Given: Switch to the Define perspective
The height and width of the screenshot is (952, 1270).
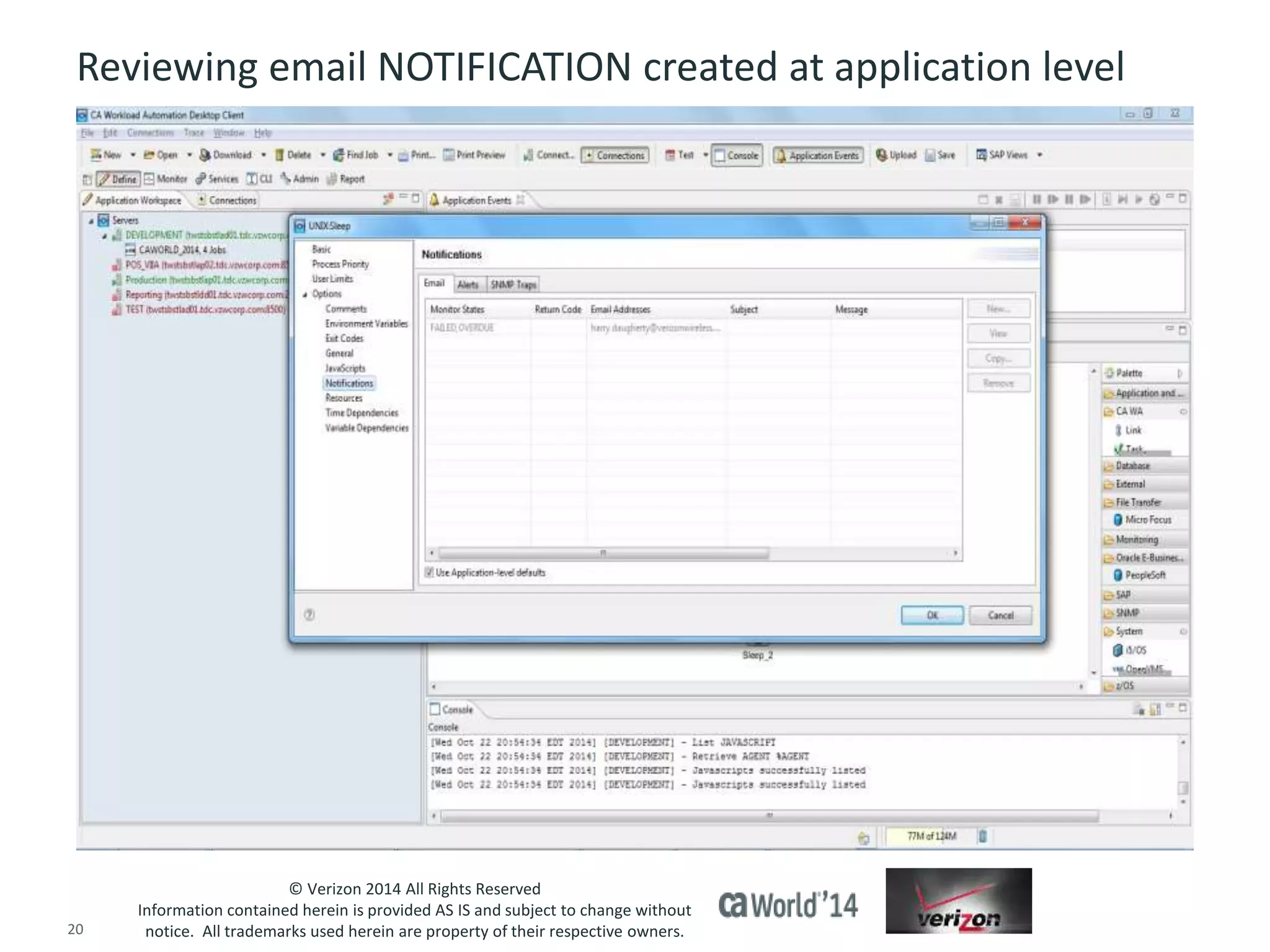Looking at the screenshot, I should pos(118,179).
